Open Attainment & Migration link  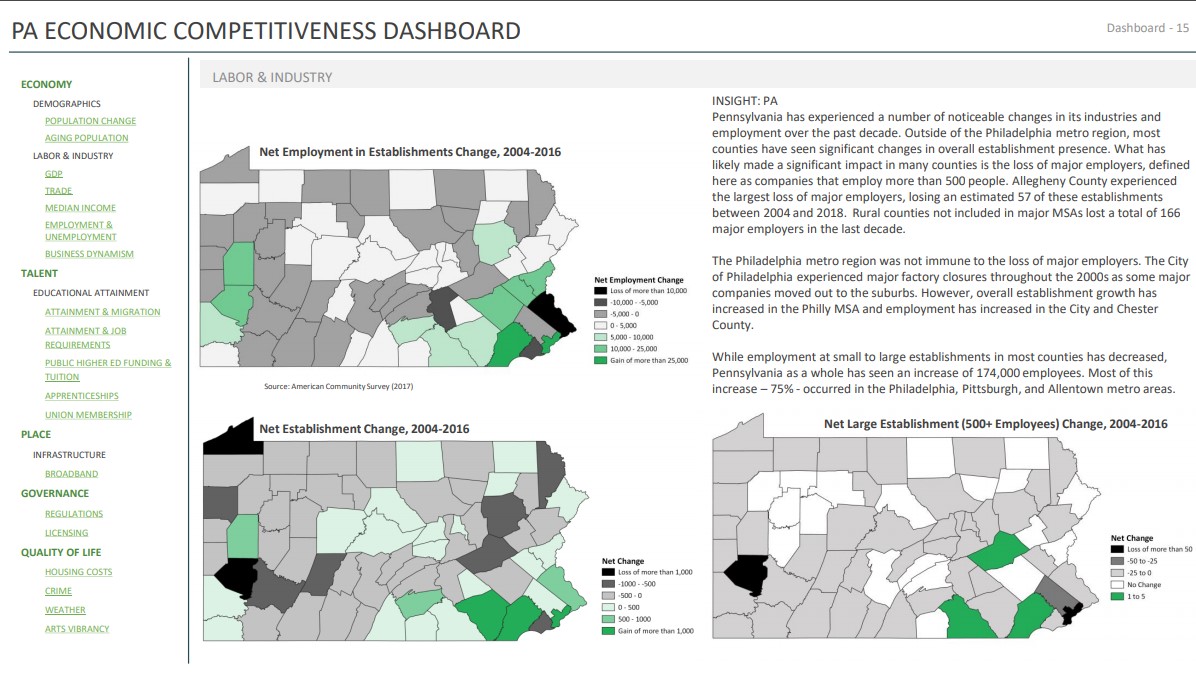[102, 312]
